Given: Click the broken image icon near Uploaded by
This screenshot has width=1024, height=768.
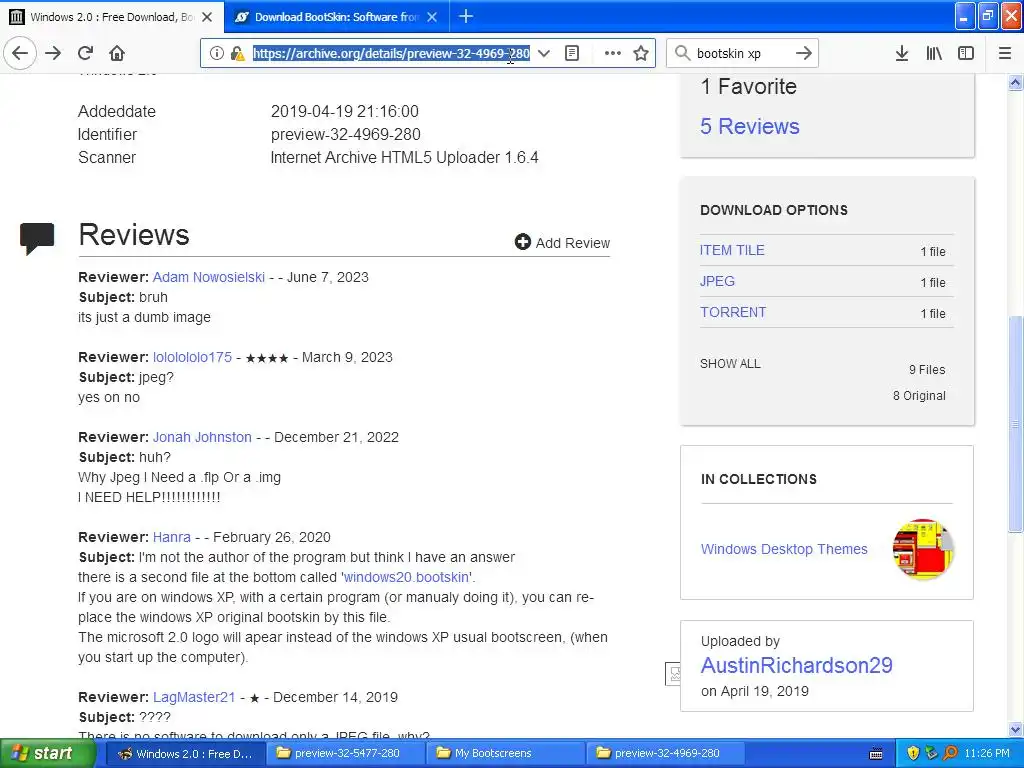Looking at the screenshot, I should pos(673,673).
